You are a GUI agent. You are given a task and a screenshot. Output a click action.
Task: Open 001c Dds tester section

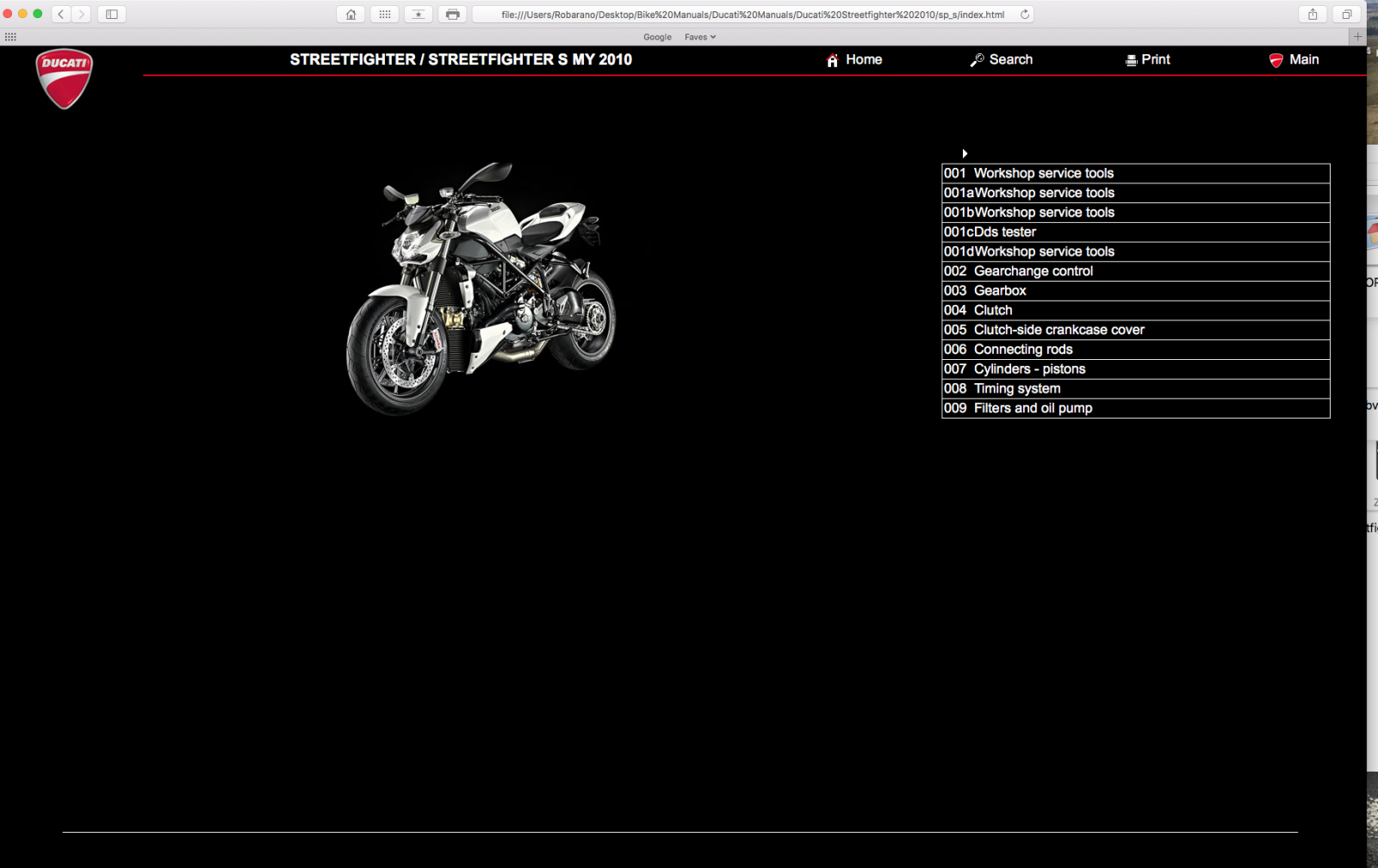click(1136, 232)
